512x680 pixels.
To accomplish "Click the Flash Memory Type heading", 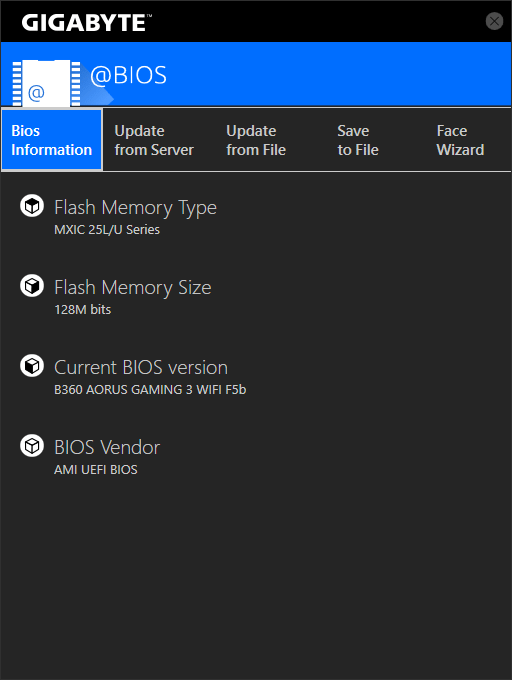I will 135,208.
